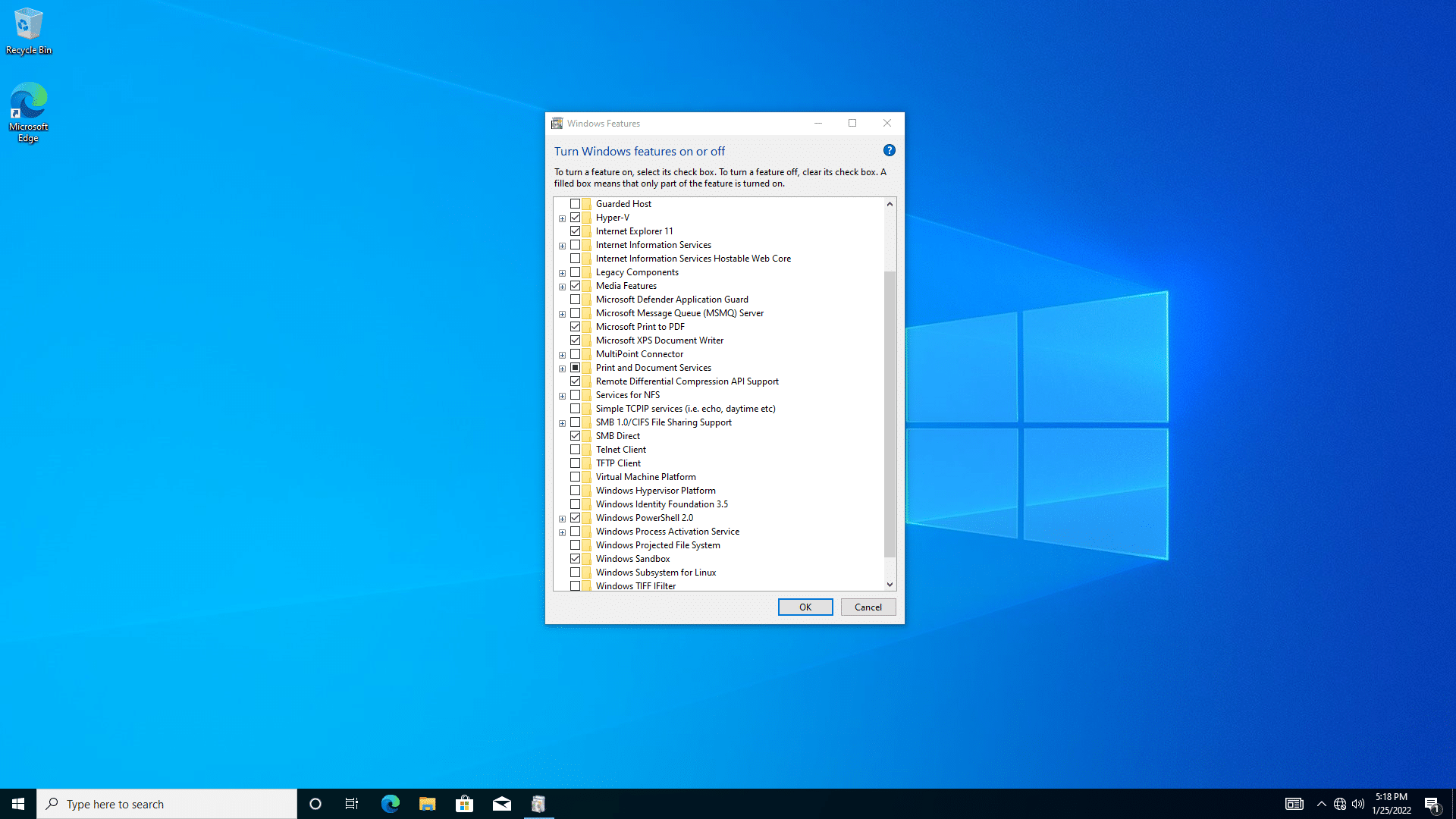
Task: Open Task View in the taskbar
Action: point(352,804)
